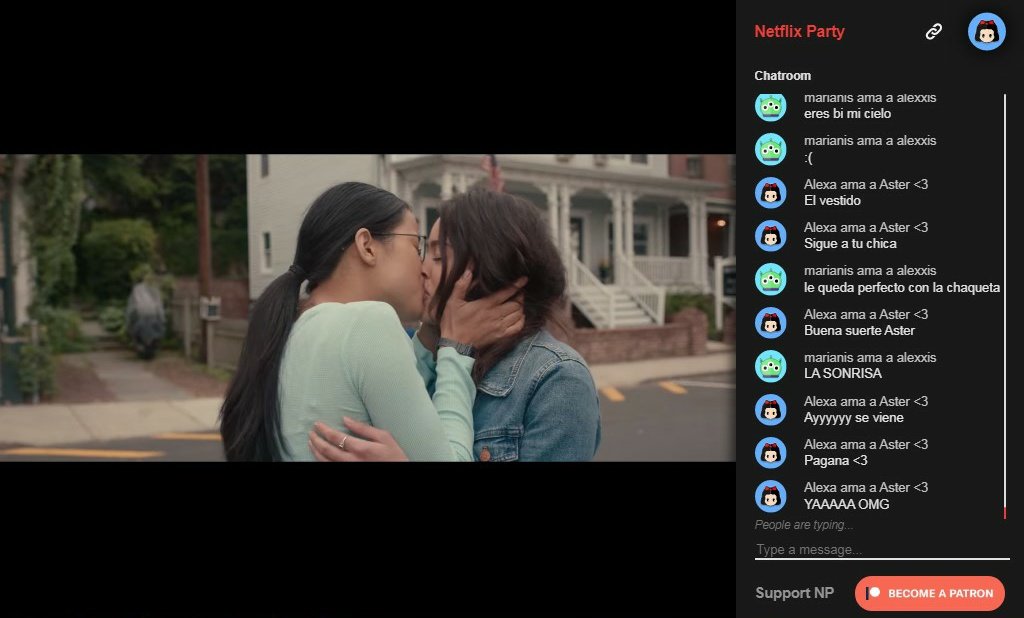
Task: Select message text 'eres bi mi cielo'
Action: [x=847, y=114]
